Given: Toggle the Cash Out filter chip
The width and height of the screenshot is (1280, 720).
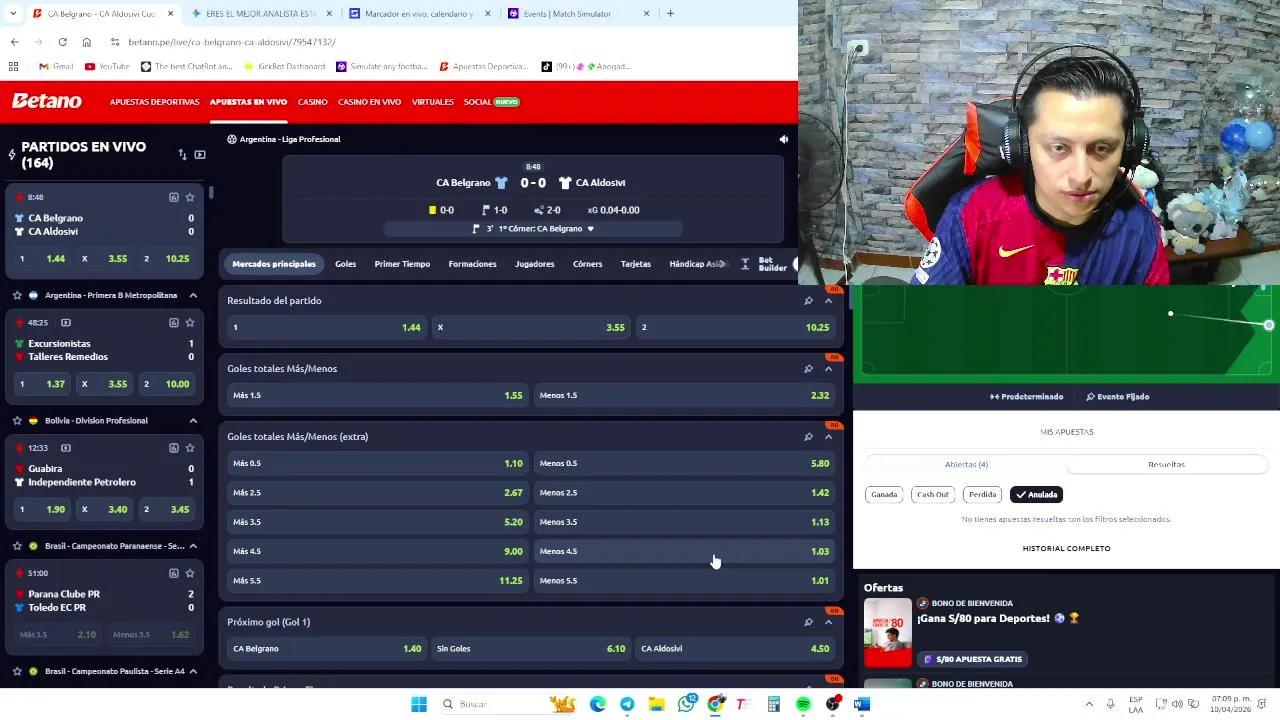Looking at the screenshot, I should pos(933,494).
